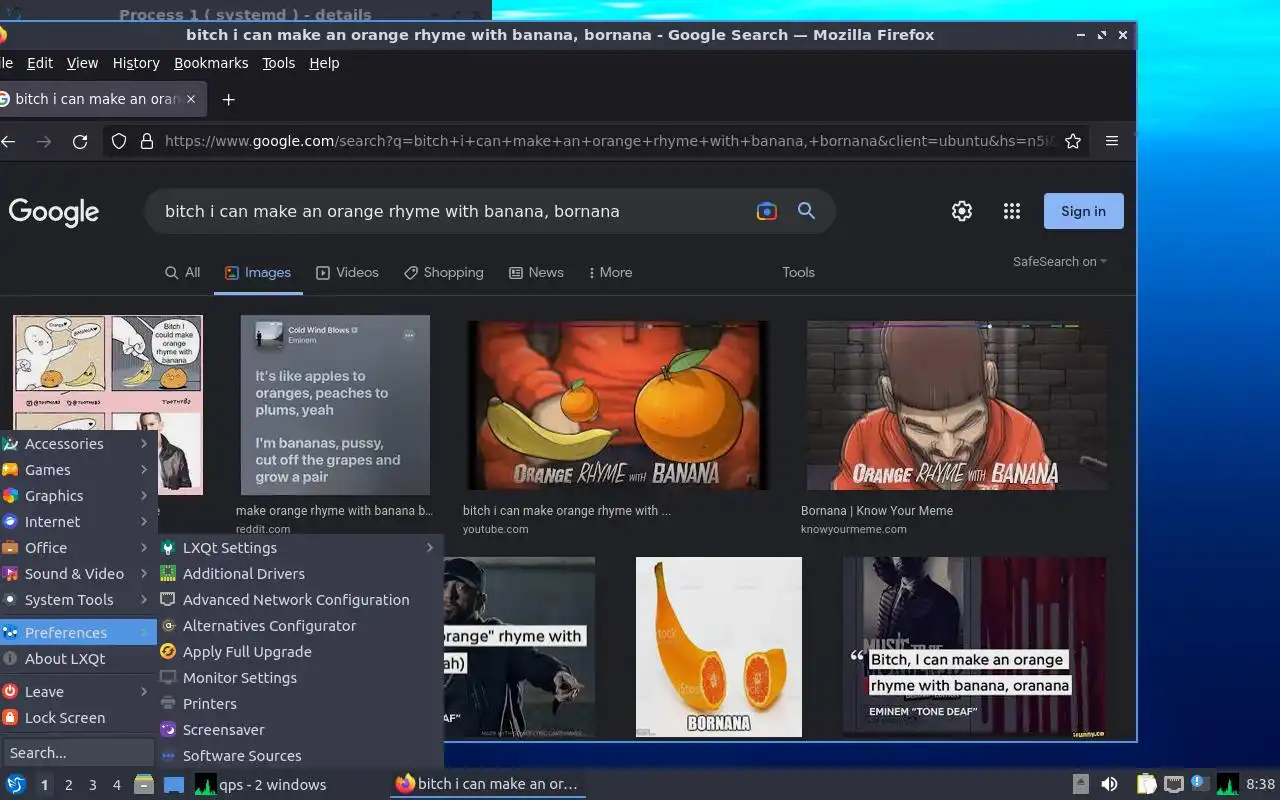Click the Apply Full Upgrade icon

pyautogui.click(x=168, y=652)
